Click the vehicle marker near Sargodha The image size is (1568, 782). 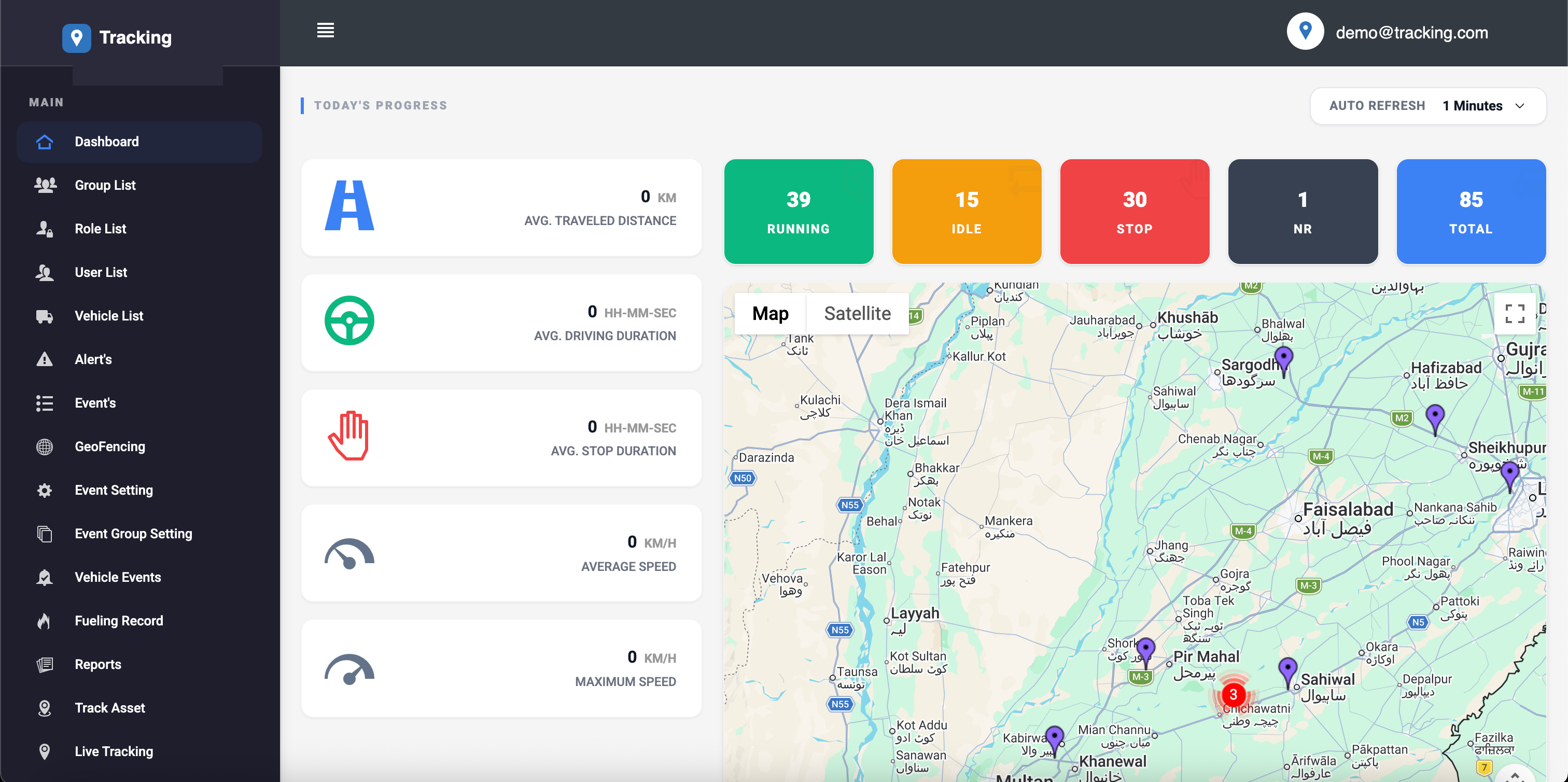pos(1283,361)
